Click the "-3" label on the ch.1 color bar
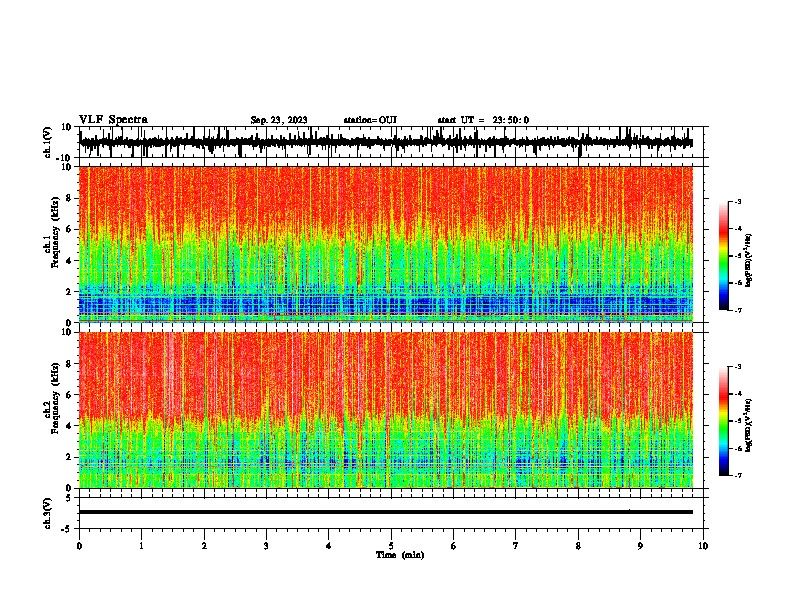792x612 pixels. point(737,201)
